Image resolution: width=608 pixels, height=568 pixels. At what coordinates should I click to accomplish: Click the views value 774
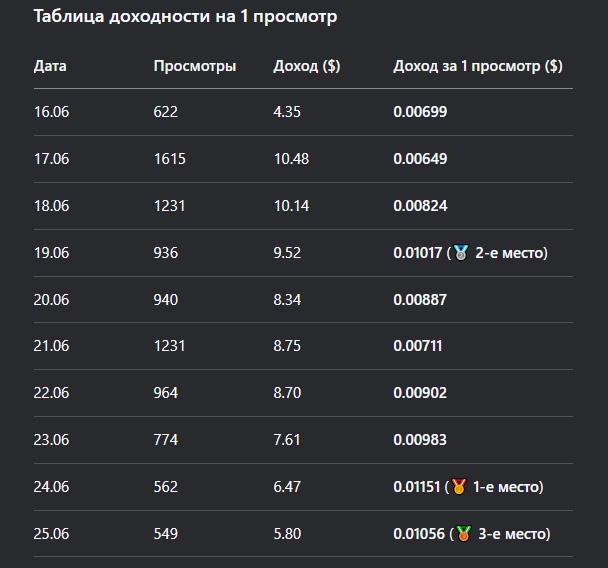tap(166, 440)
